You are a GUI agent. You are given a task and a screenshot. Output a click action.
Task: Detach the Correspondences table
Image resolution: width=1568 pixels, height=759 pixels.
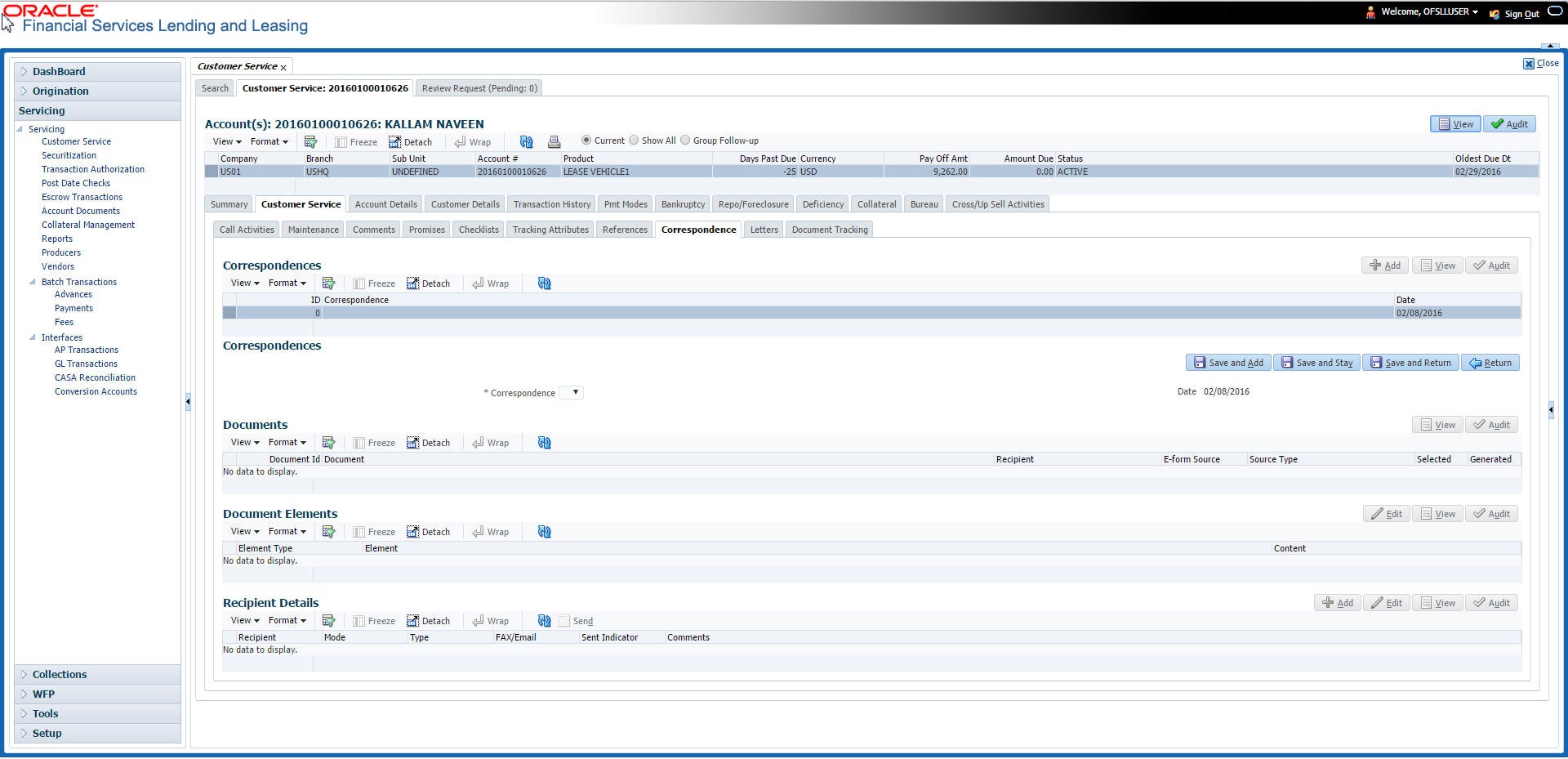coord(428,283)
